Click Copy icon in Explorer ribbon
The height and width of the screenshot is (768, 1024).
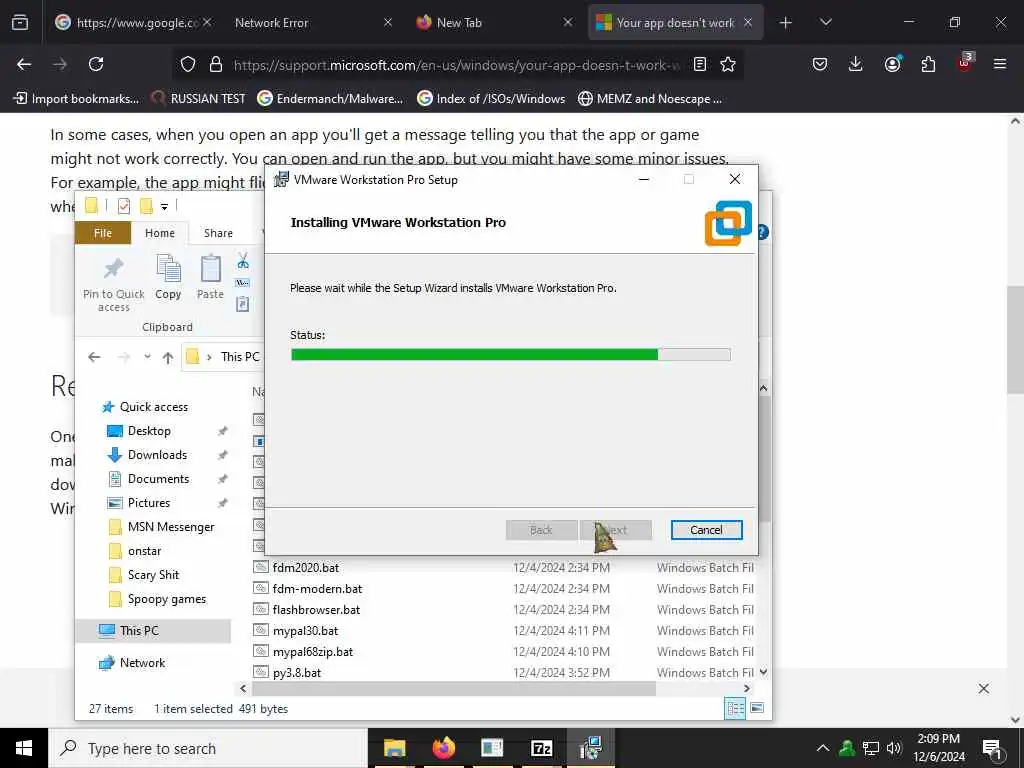tap(168, 278)
